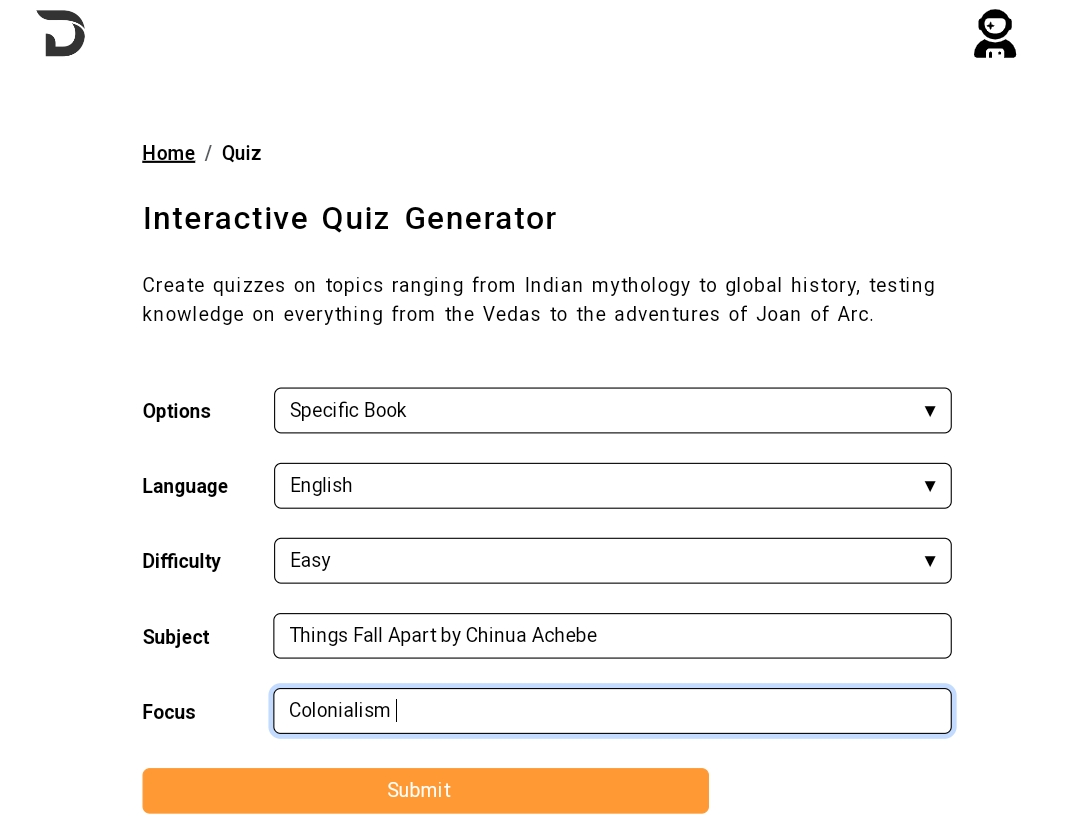1080x819 pixels.
Task: Open the user profile avatar icon
Action: [x=995, y=34]
